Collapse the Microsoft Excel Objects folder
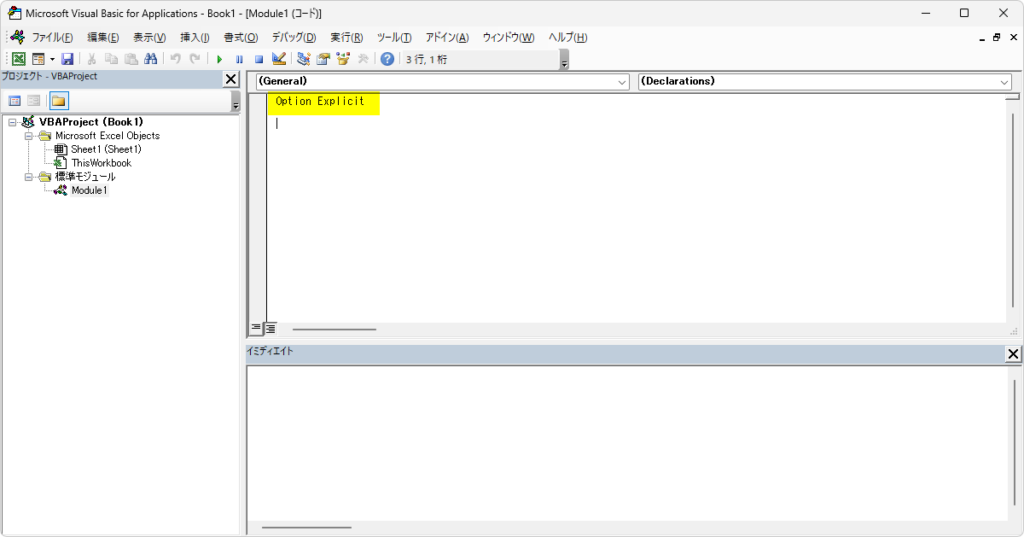 pos(28,136)
